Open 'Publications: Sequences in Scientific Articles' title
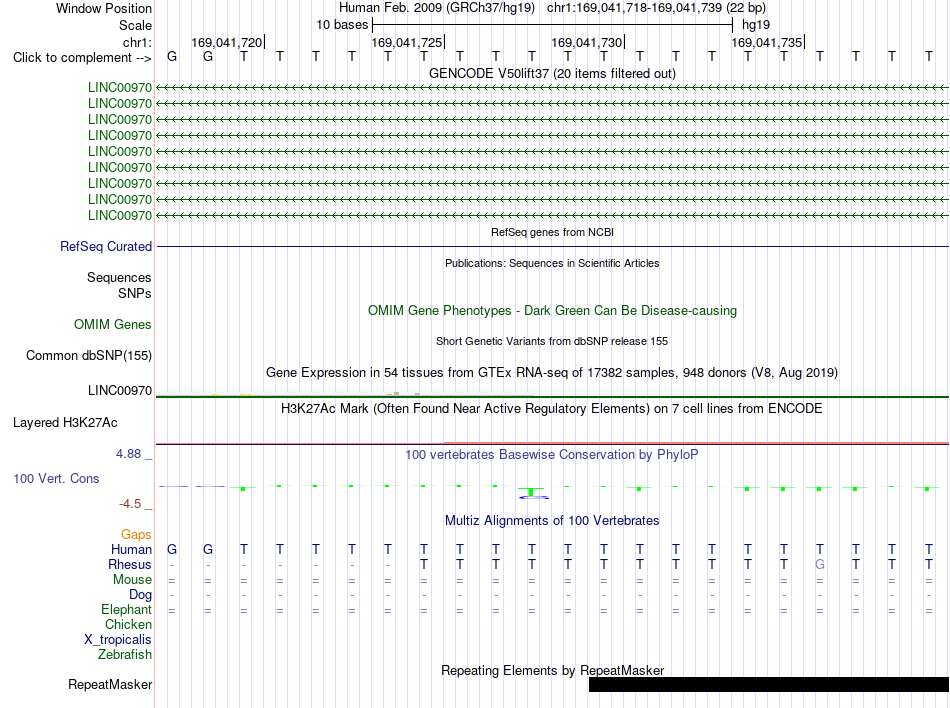The image size is (950, 708). tap(552, 263)
